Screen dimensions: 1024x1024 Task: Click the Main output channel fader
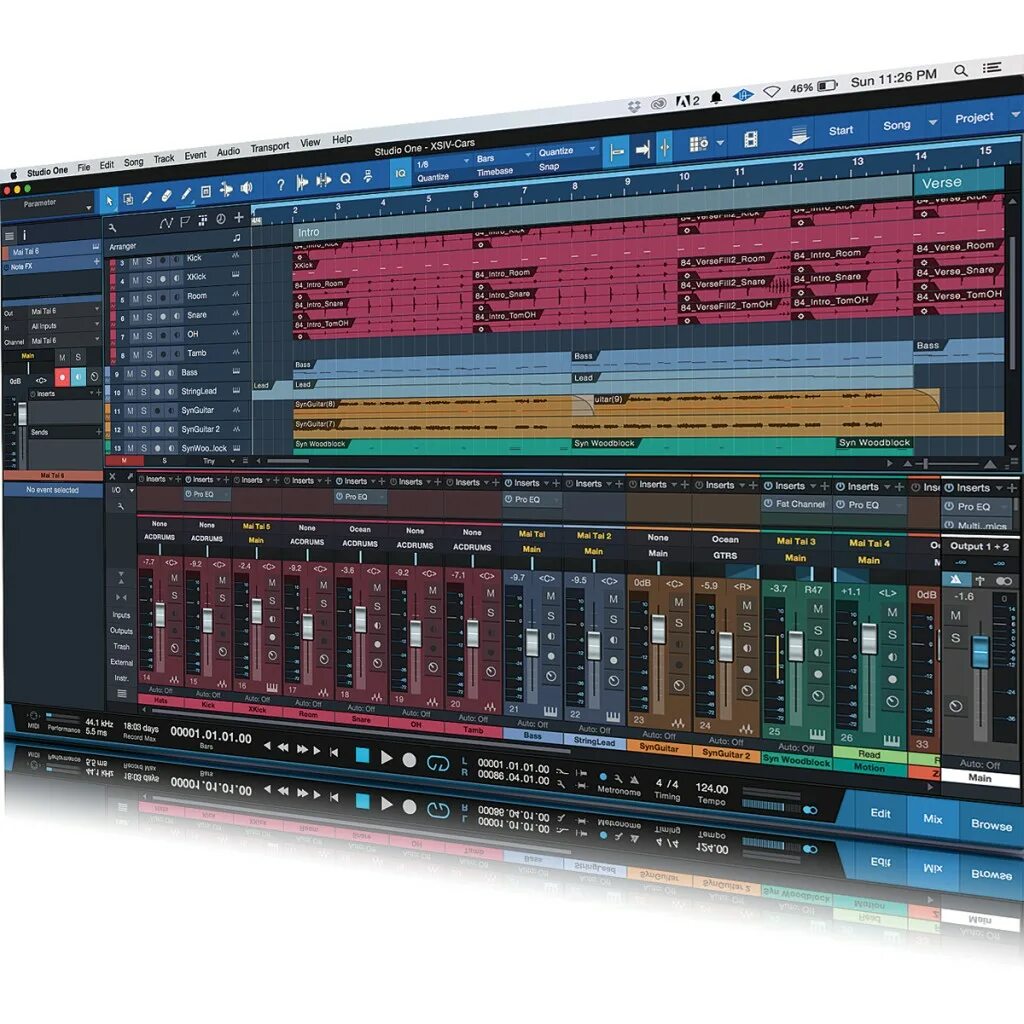(980, 652)
